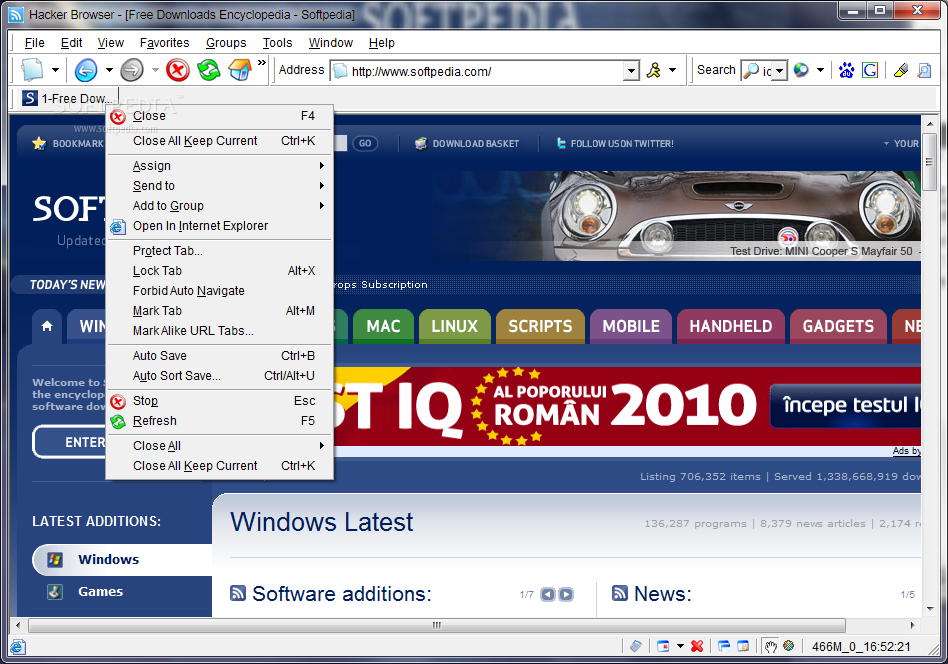Click the Baidu paw search icon
The width and height of the screenshot is (948, 664).
(846, 70)
